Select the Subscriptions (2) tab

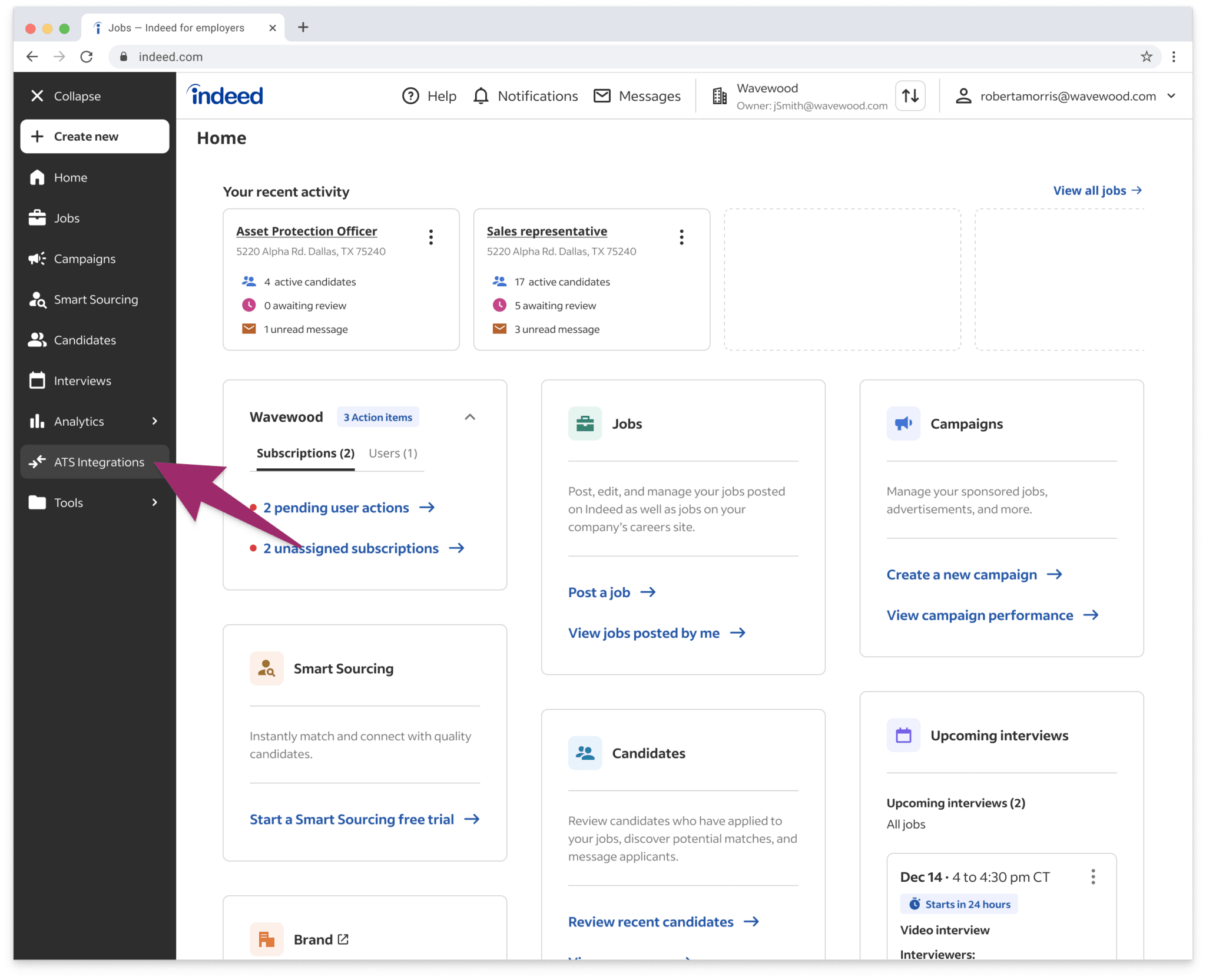(306, 453)
